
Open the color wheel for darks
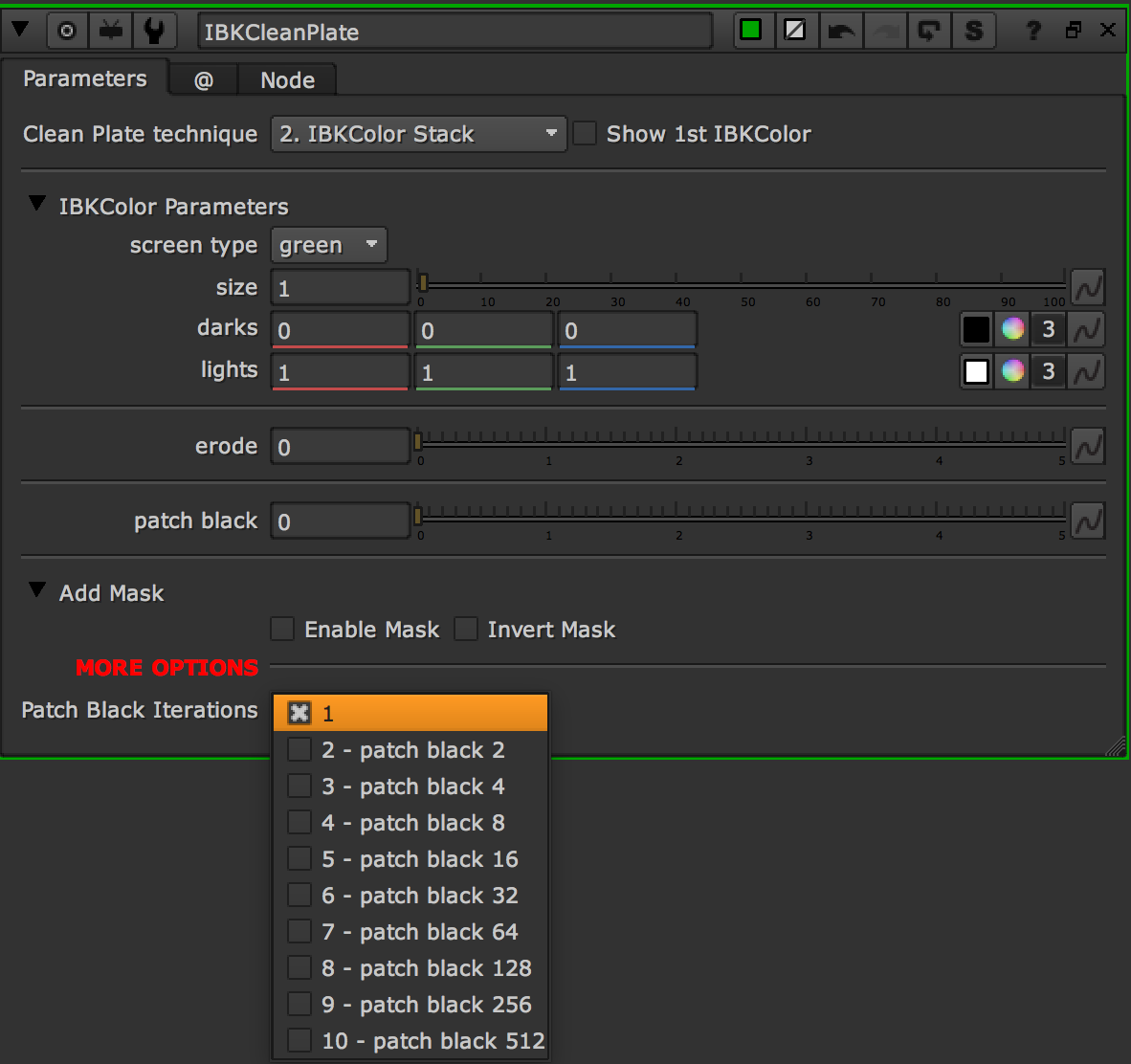[1012, 329]
